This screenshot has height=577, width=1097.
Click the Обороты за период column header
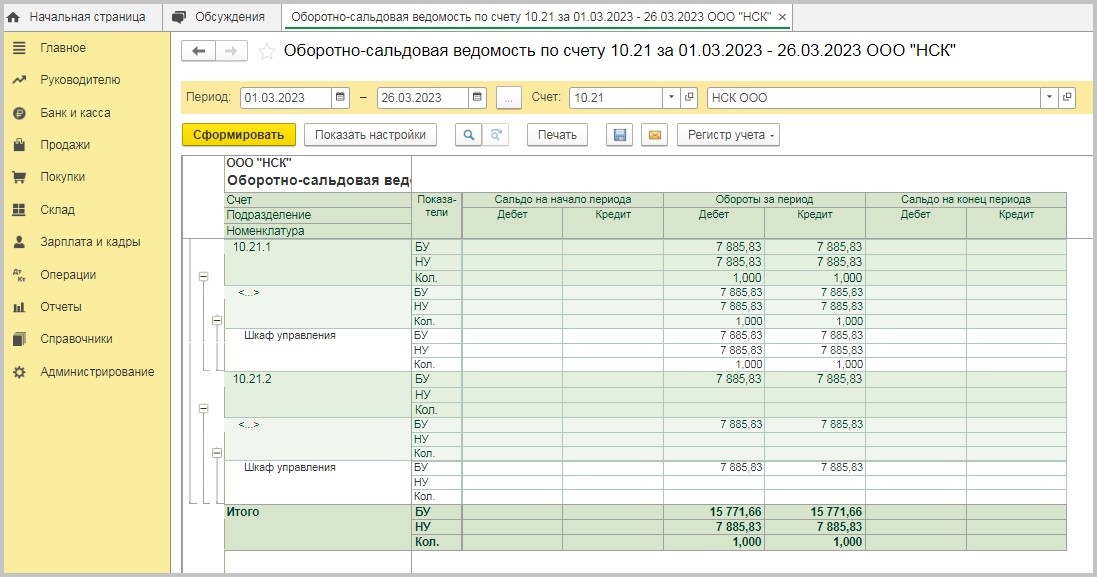(x=764, y=199)
